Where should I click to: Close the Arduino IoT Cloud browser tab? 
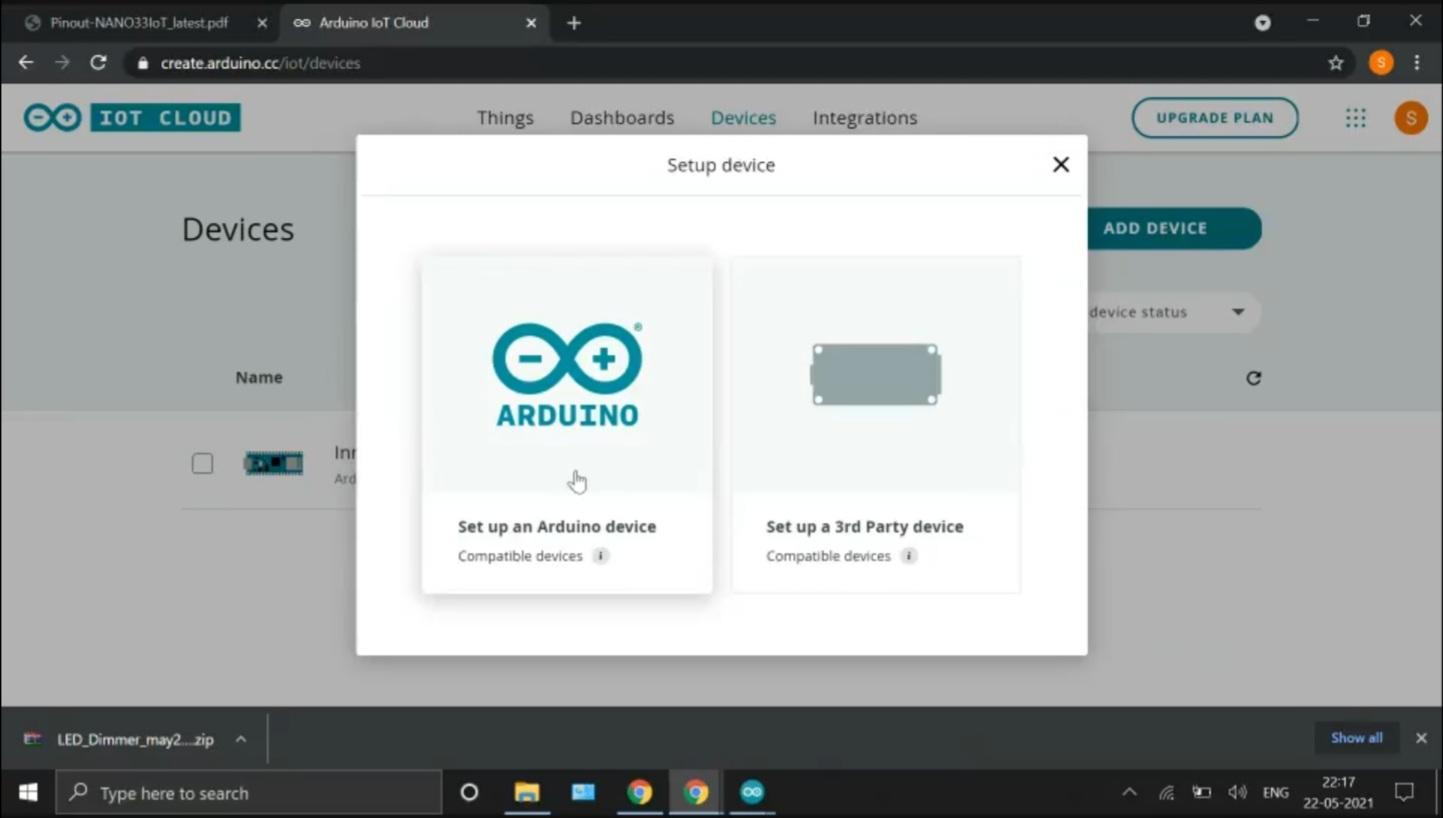[x=531, y=23]
